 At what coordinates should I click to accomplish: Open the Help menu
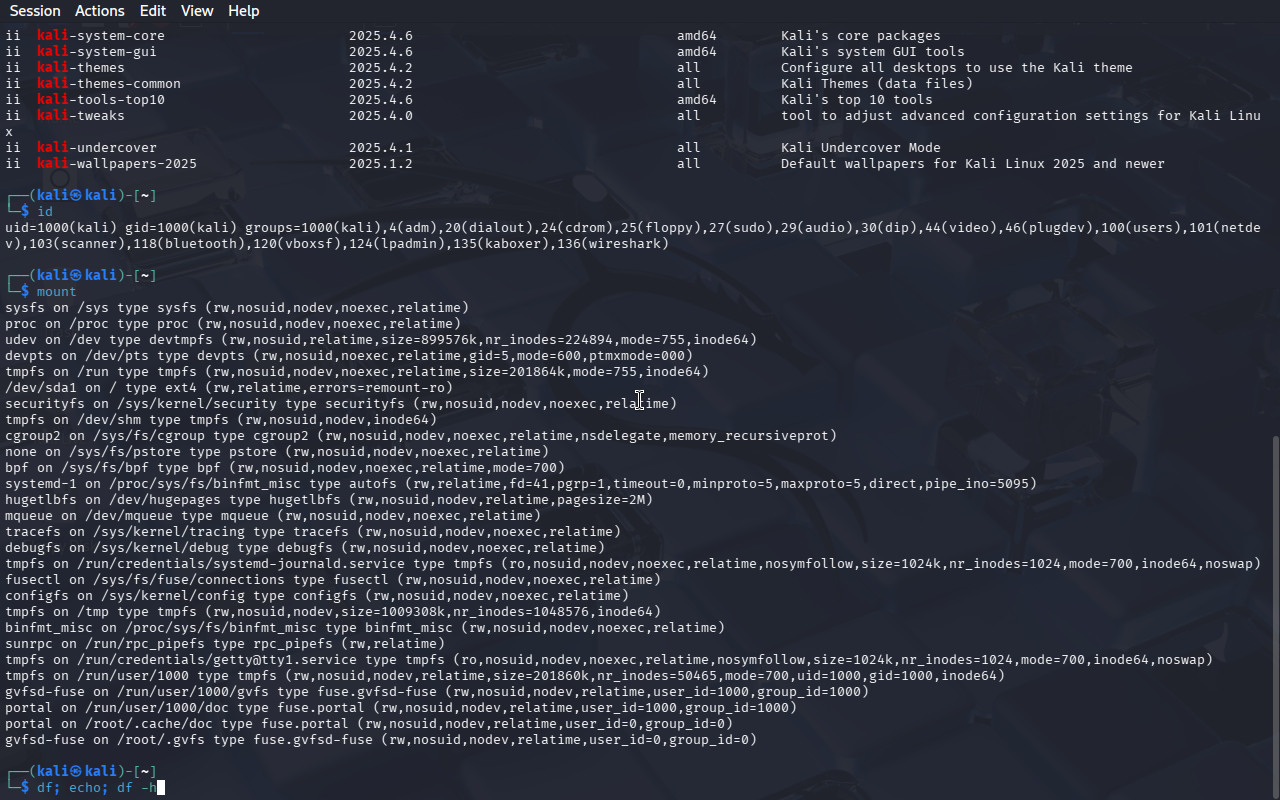243,11
